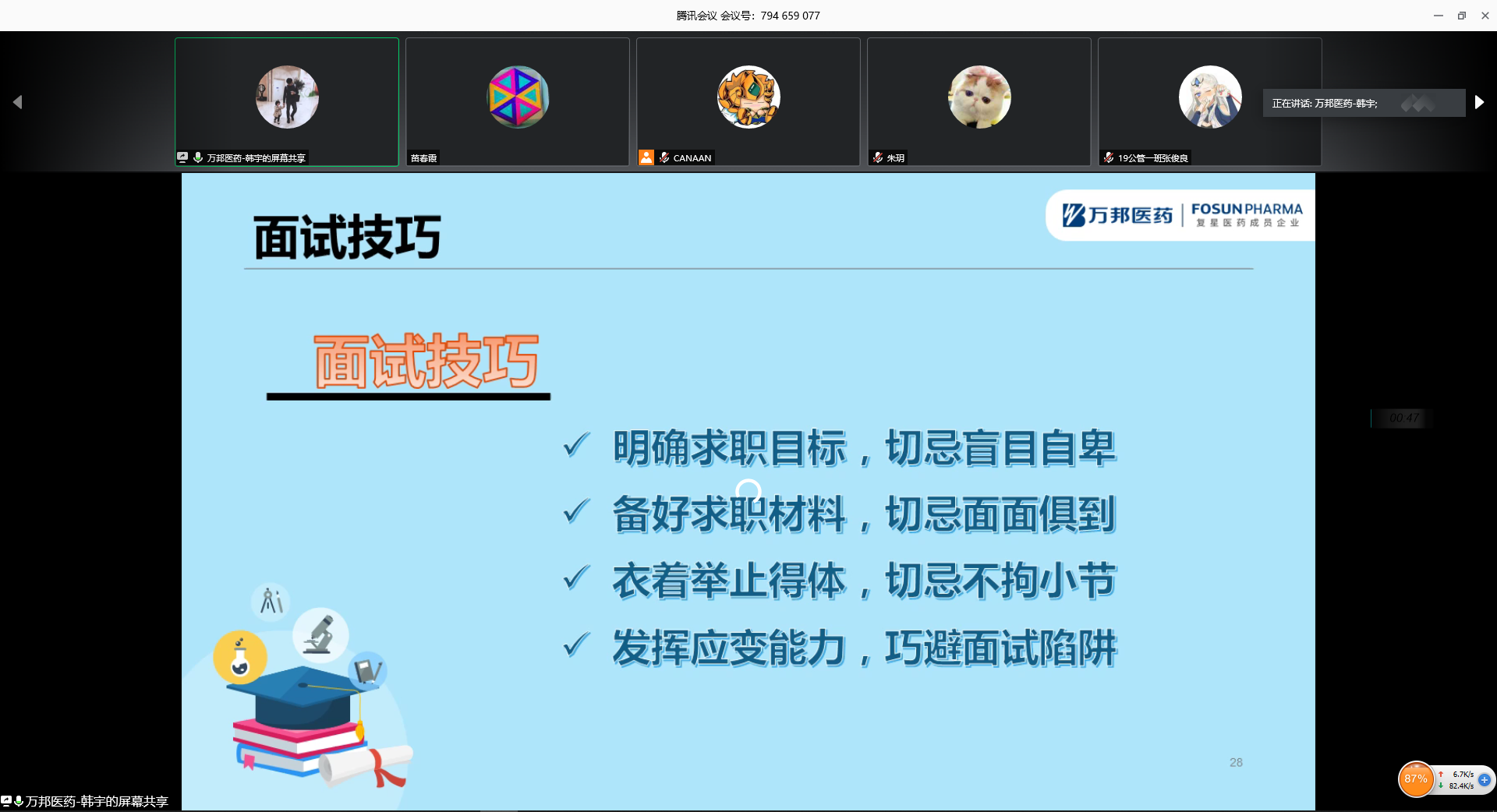
Task: Click slide page number 28
Action: 1236,763
